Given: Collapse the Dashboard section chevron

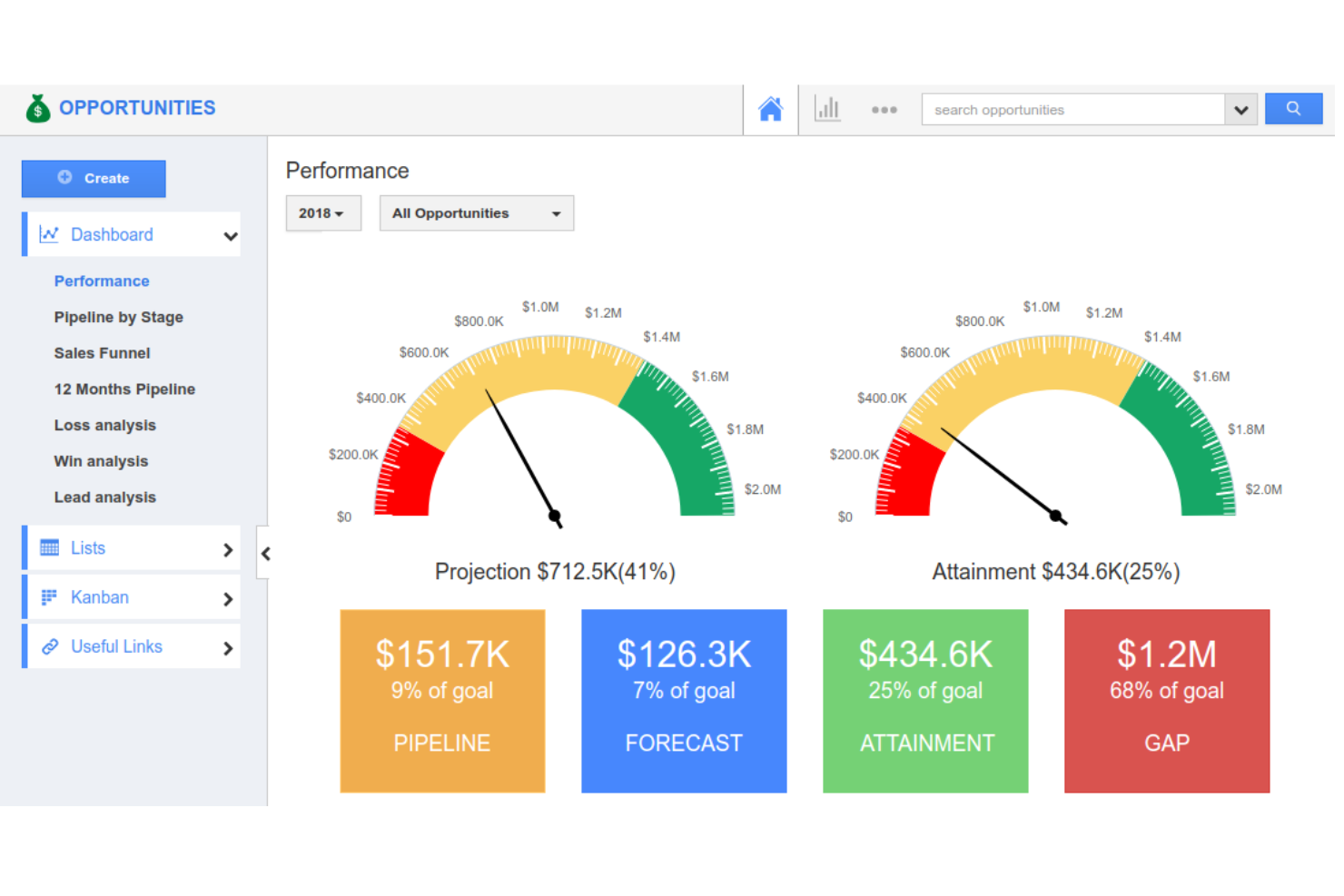Looking at the screenshot, I should [x=230, y=234].
